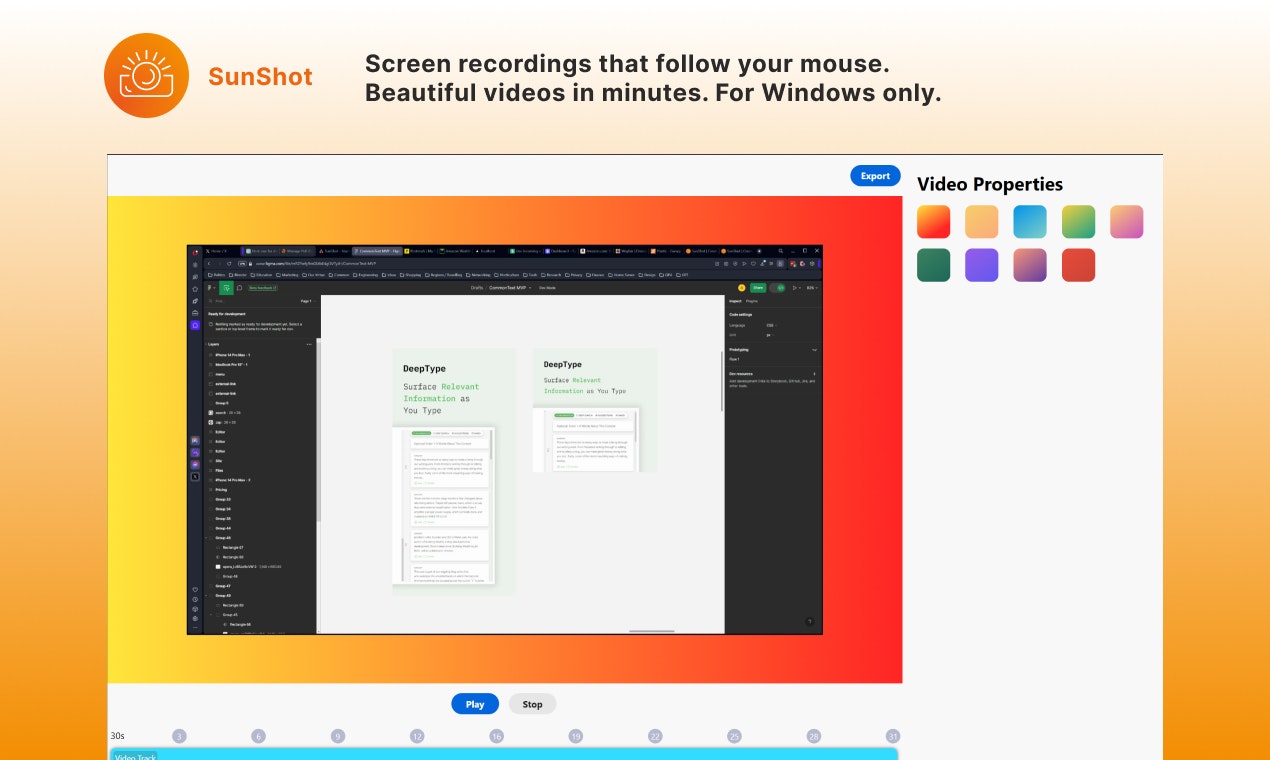Screen dimensions: 1270x760
Task: Click the Video Properties heading
Action: 990,184
